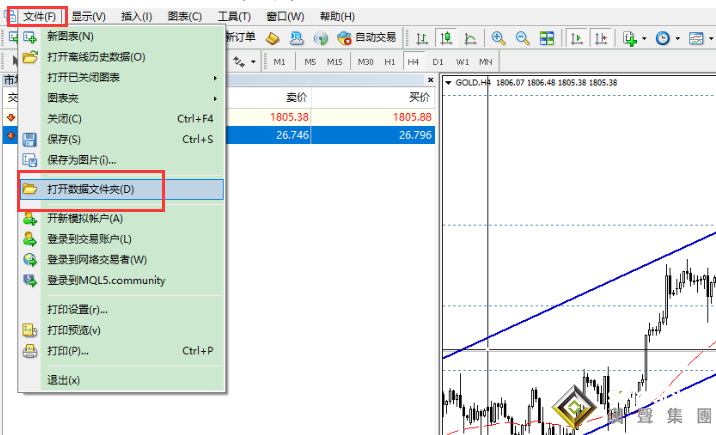The width and height of the screenshot is (716, 435).
Task: Choose 打开数据文件夹(D) menu entry
Action: pyautogui.click(x=121, y=189)
